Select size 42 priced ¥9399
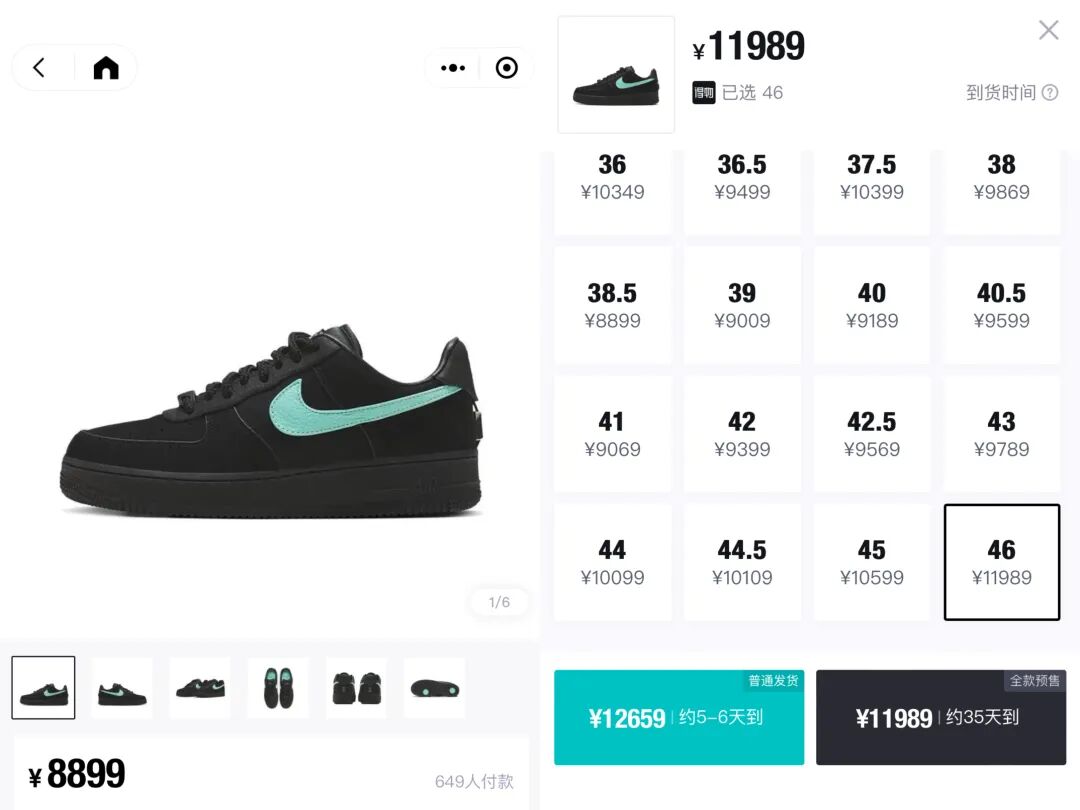The height and width of the screenshot is (810, 1080). [x=742, y=434]
